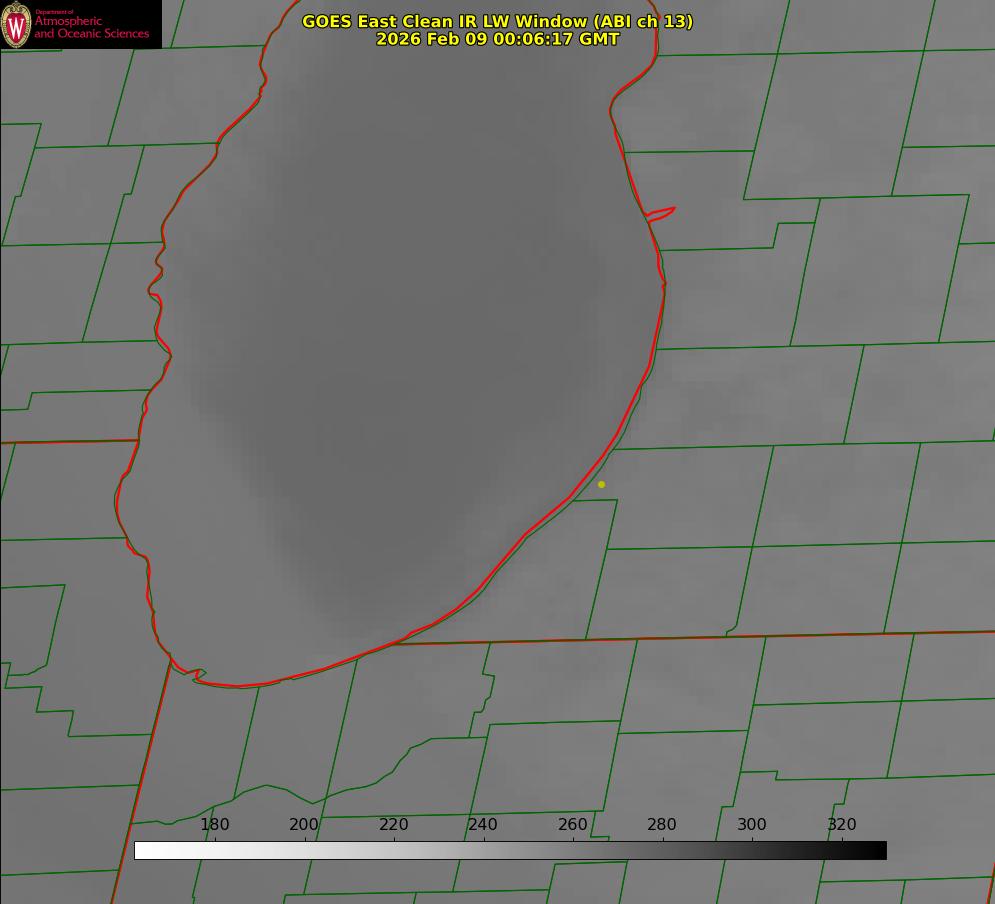Viewport: 995px width, 904px height.
Task: Click the grayscale temperature colorbar
Action: [510, 851]
